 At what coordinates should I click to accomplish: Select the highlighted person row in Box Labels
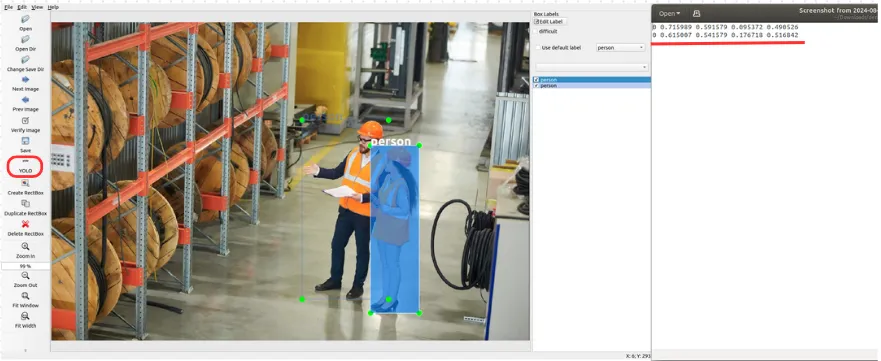592,80
